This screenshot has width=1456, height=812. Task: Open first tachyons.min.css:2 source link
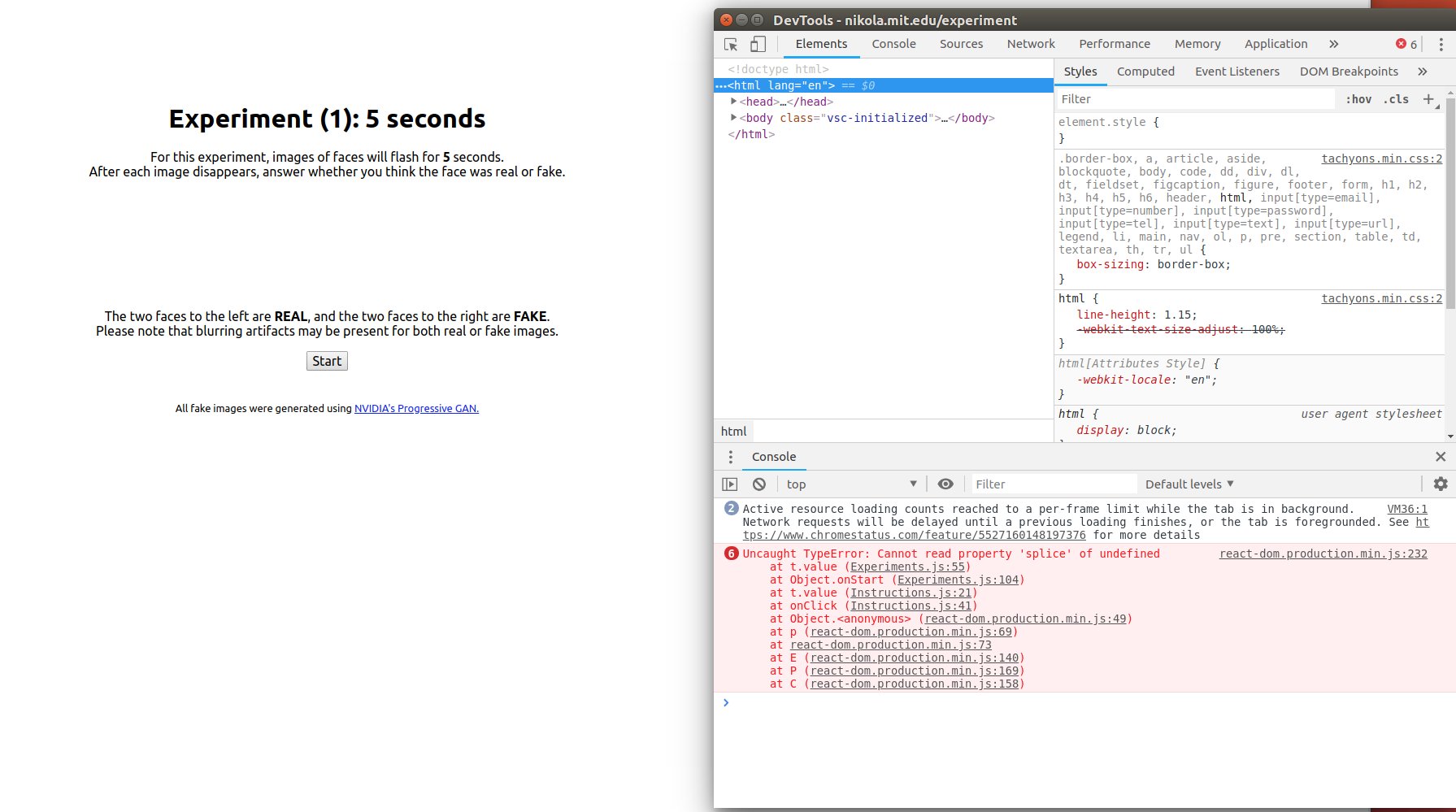pos(1381,158)
